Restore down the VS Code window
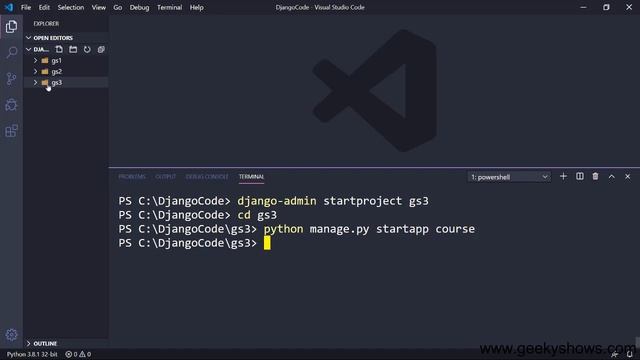Viewport: 640px width, 360px height. (606, 7)
